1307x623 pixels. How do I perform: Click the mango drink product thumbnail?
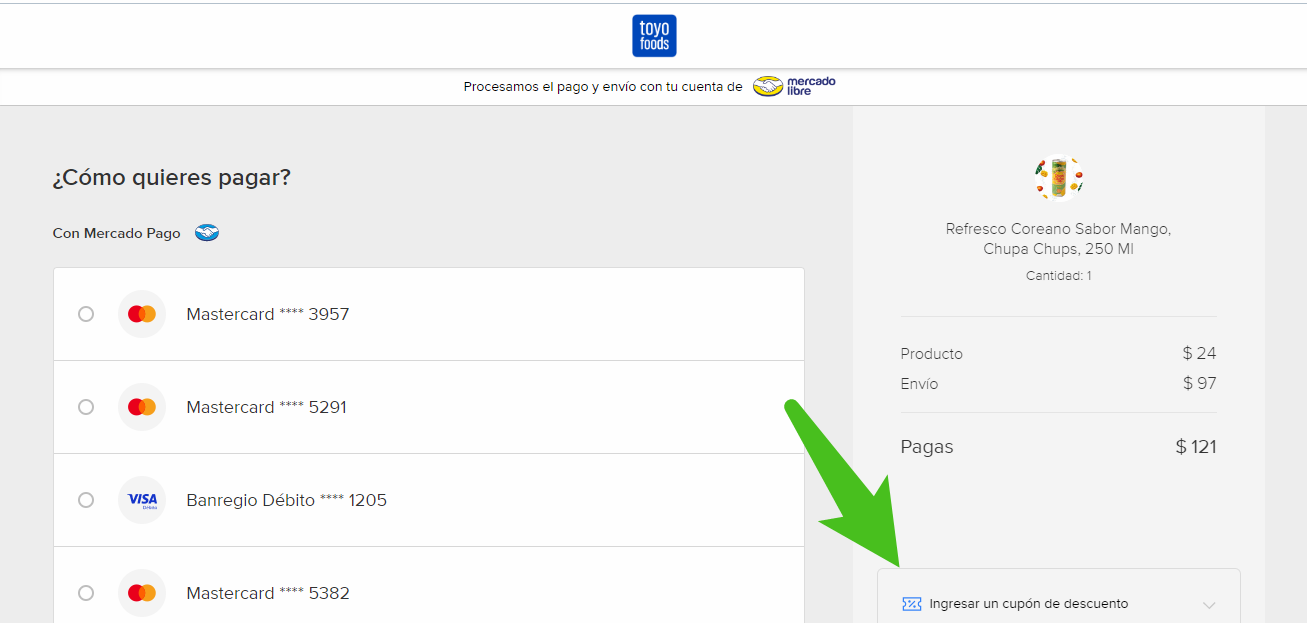(1058, 179)
